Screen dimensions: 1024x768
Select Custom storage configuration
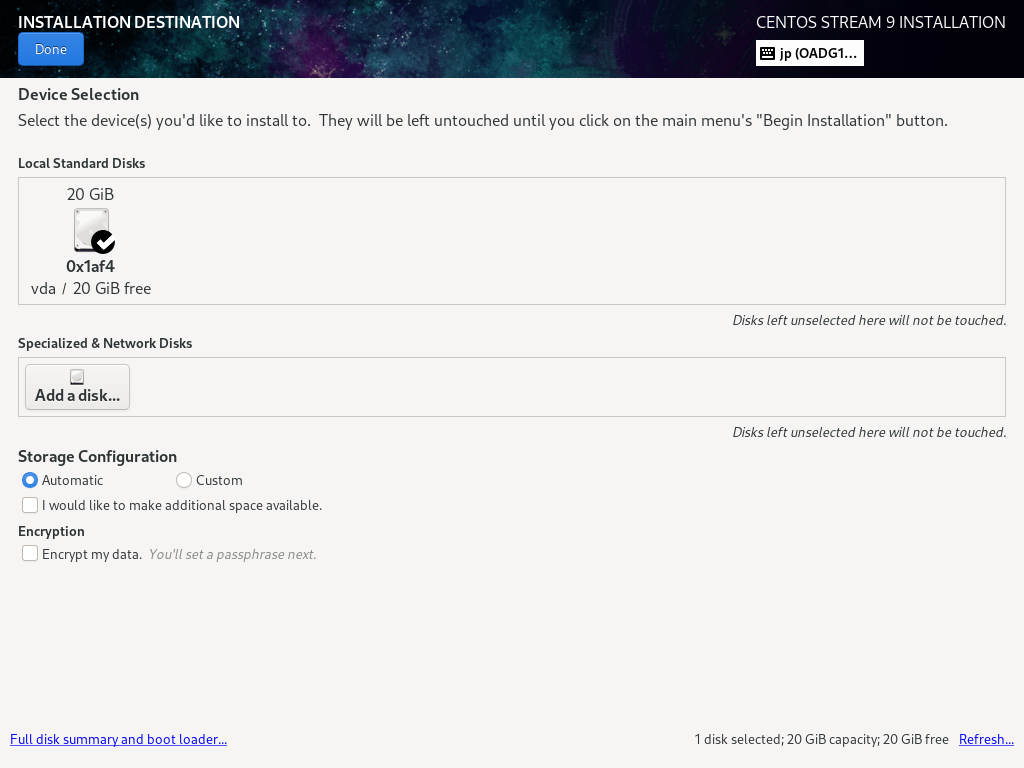184,480
